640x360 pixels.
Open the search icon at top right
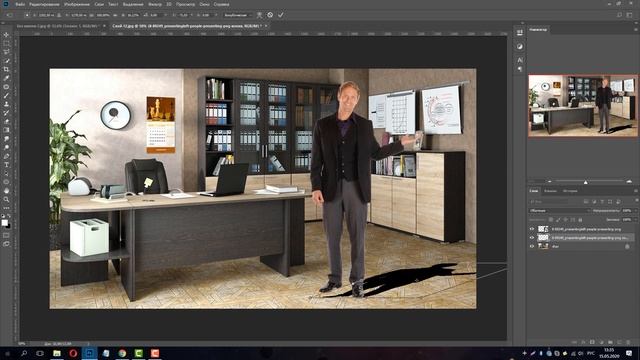[x=620, y=15]
